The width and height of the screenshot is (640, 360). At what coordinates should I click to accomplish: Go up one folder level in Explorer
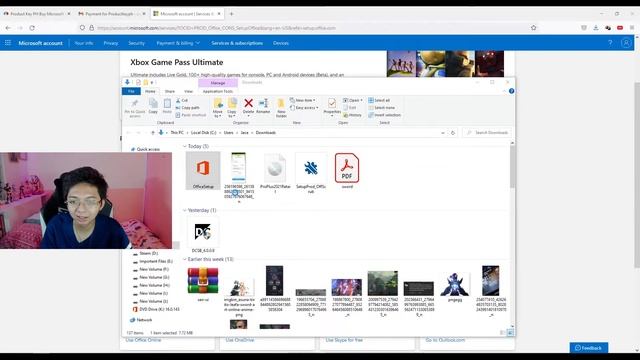click(x=153, y=133)
